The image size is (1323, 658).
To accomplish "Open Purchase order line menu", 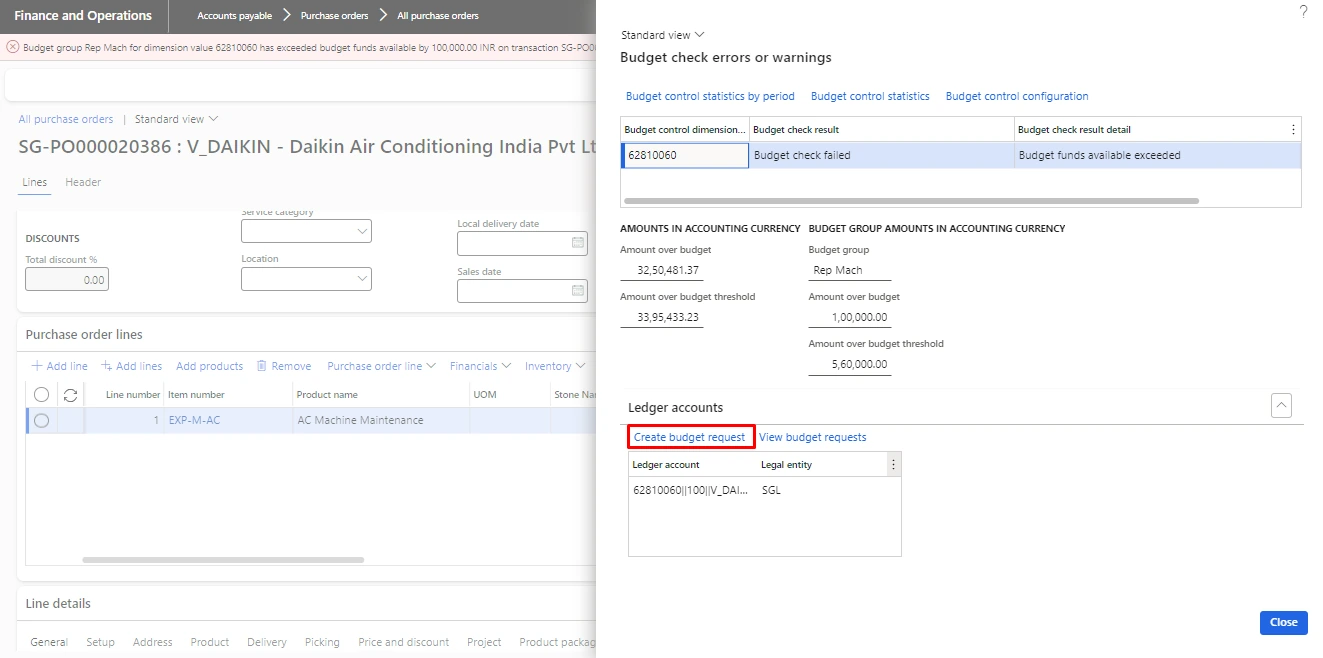I will tap(381, 366).
